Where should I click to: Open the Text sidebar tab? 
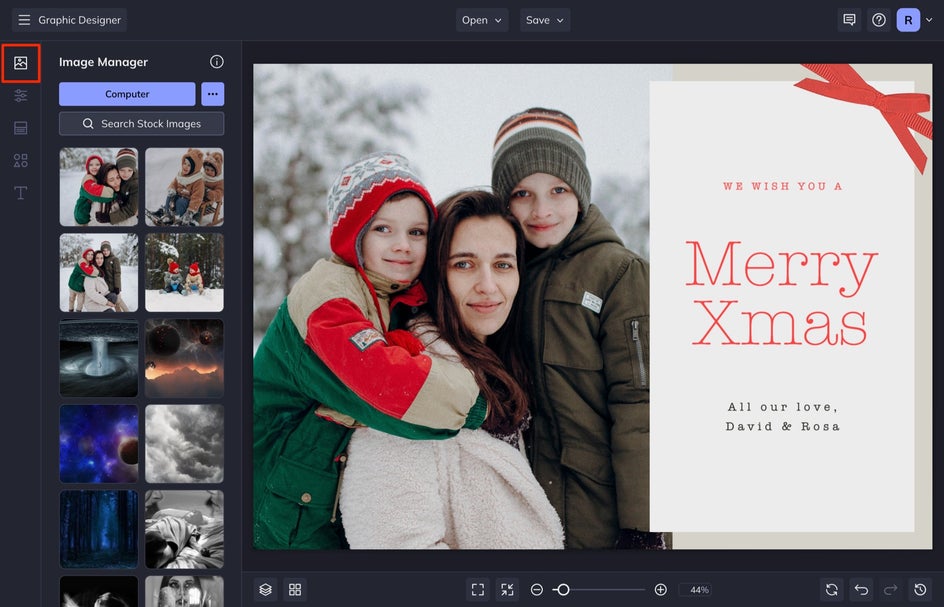coord(20,193)
